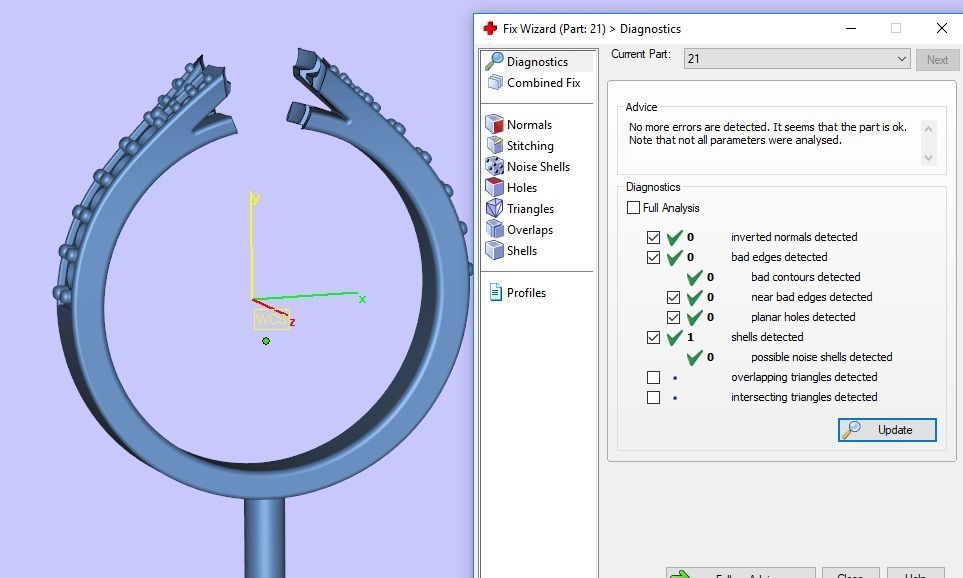This screenshot has height=578, width=963.
Task: Click the 'shells detected' label
Action: (x=767, y=337)
